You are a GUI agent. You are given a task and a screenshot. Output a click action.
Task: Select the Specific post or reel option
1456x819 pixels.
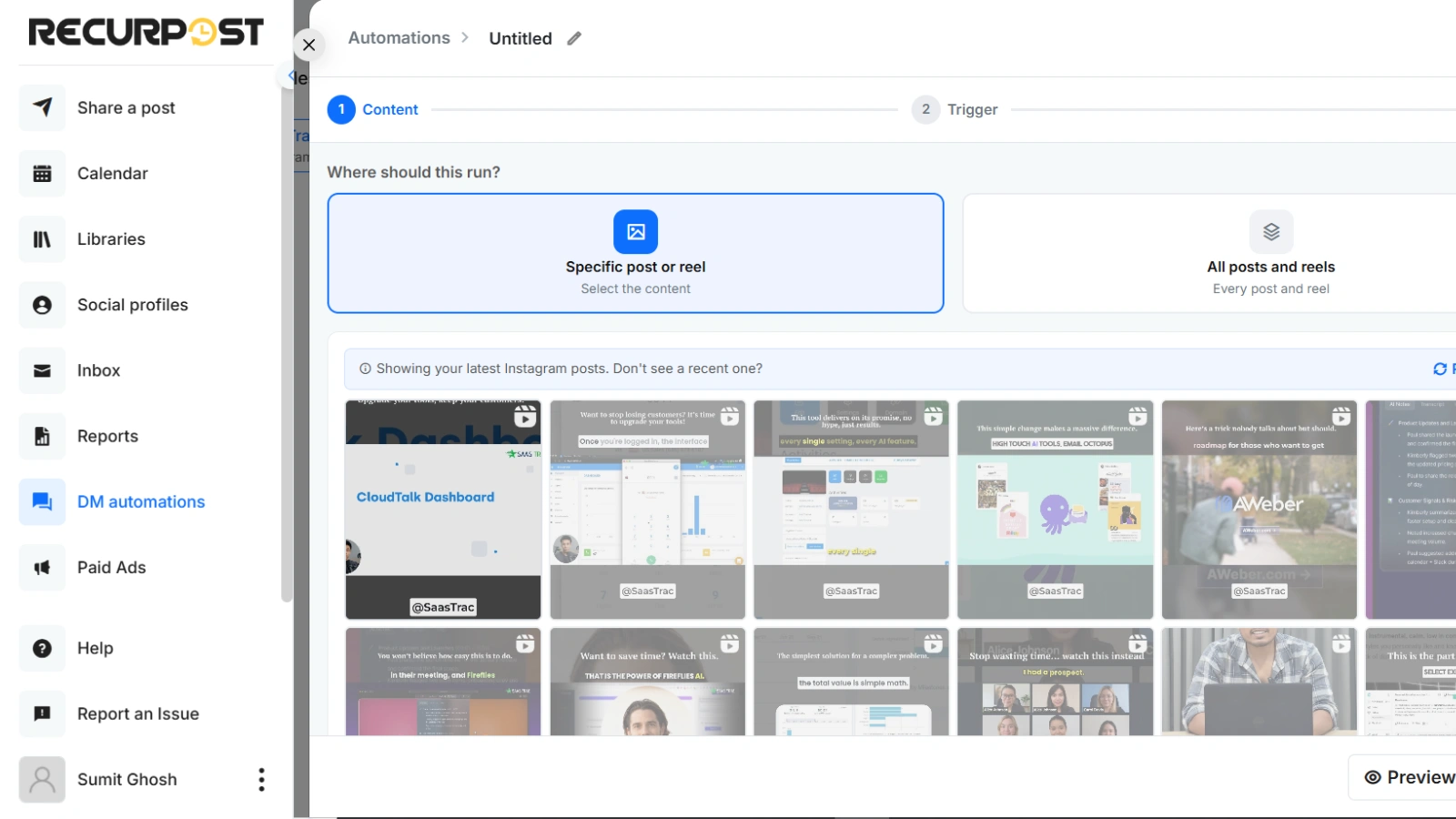(x=635, y=253)
